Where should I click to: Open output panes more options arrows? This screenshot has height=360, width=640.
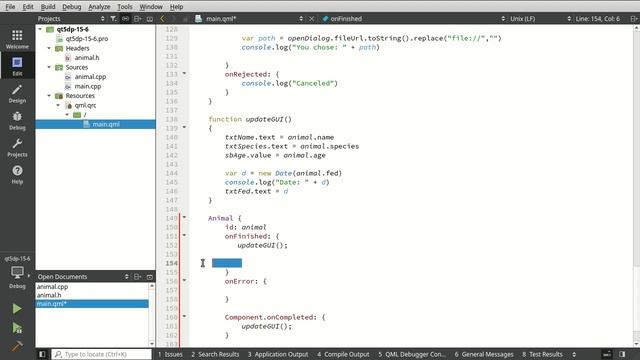574,354
